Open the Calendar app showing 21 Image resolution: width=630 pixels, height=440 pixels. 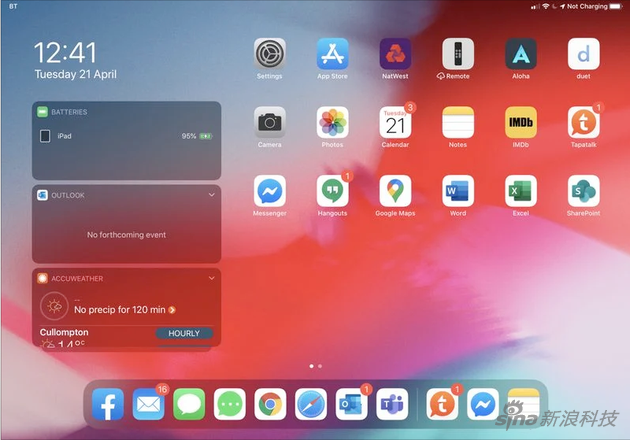tap(395, 122)
